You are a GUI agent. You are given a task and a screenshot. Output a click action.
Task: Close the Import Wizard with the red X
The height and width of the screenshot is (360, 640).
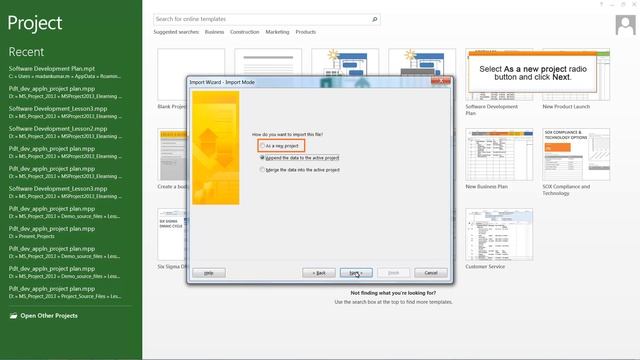[441, 81]
